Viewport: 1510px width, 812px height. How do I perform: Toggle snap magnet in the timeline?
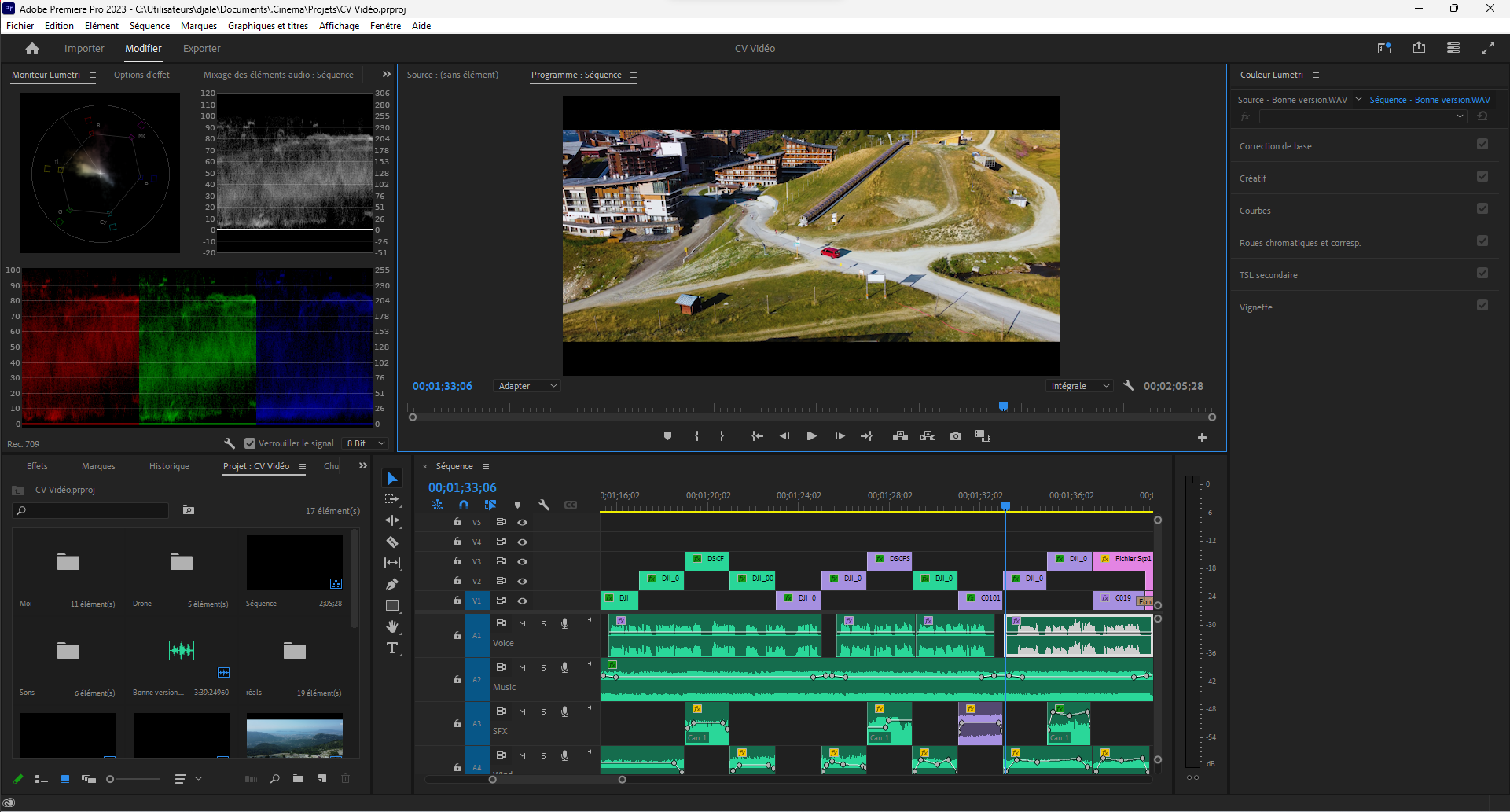click(x=464, y=505)
